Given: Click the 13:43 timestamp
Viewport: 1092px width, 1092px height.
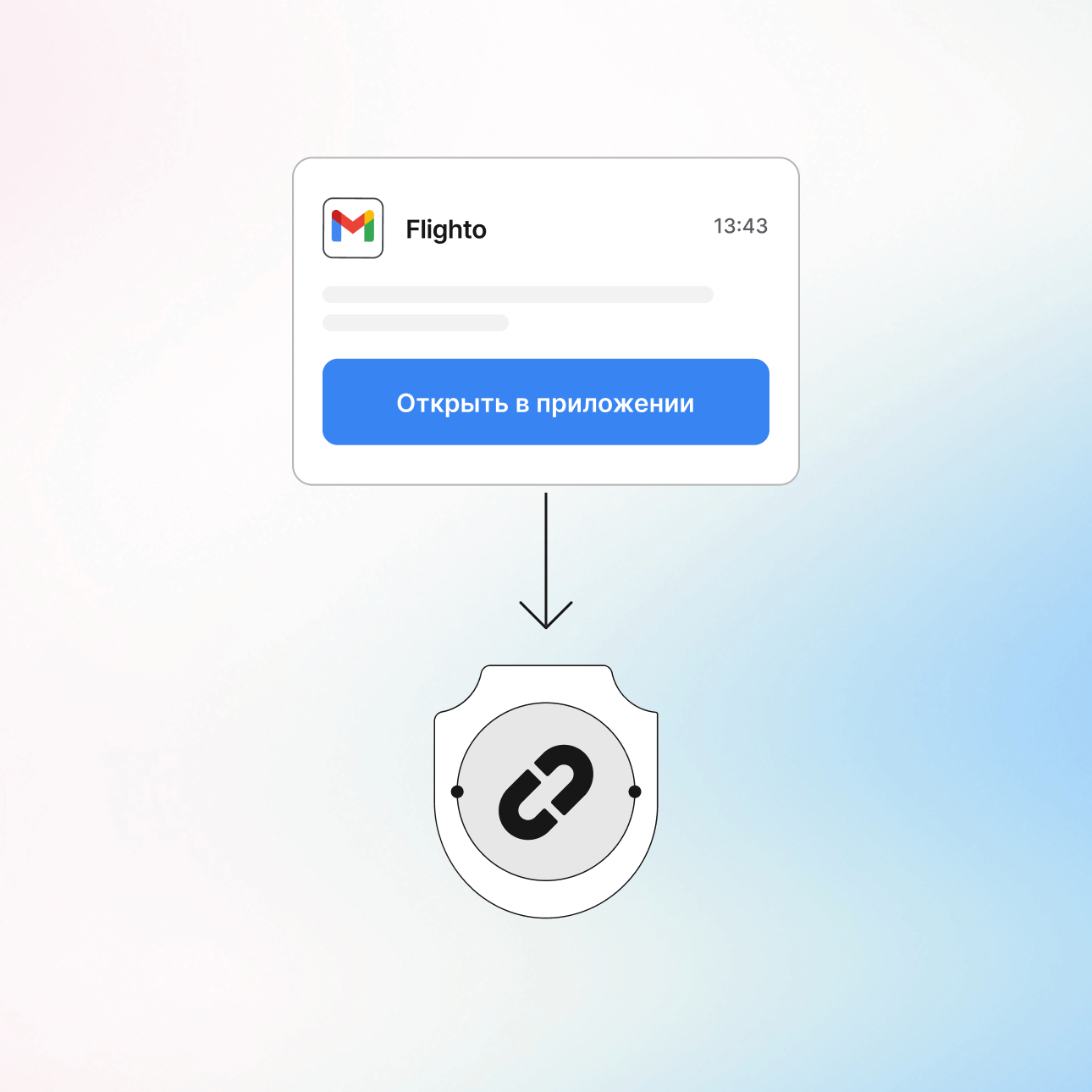Looking at the screenshot, I should click(741, 226).
